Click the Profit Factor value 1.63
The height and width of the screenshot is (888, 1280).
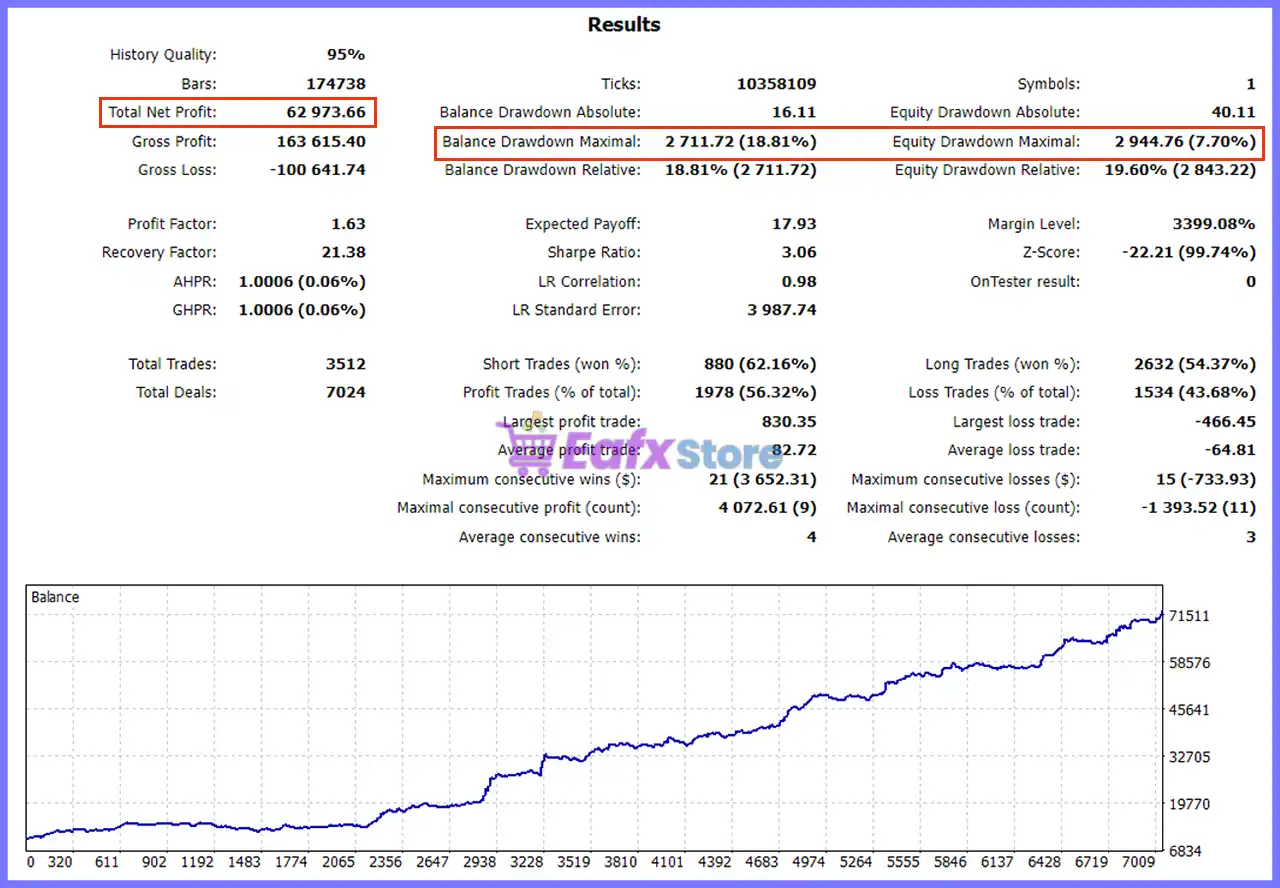[348, 224]
